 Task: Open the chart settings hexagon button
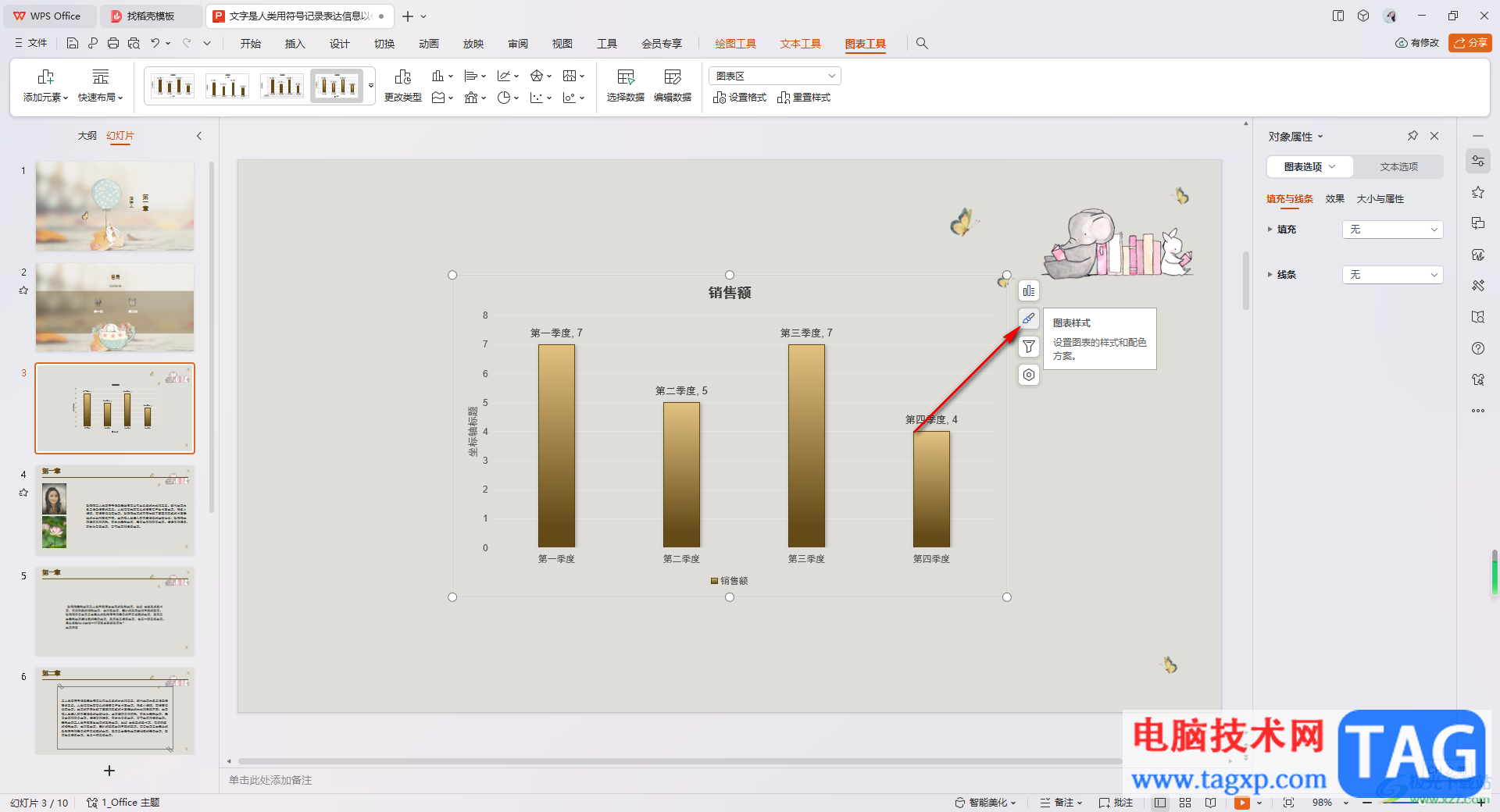click(x=1029, y=375)
